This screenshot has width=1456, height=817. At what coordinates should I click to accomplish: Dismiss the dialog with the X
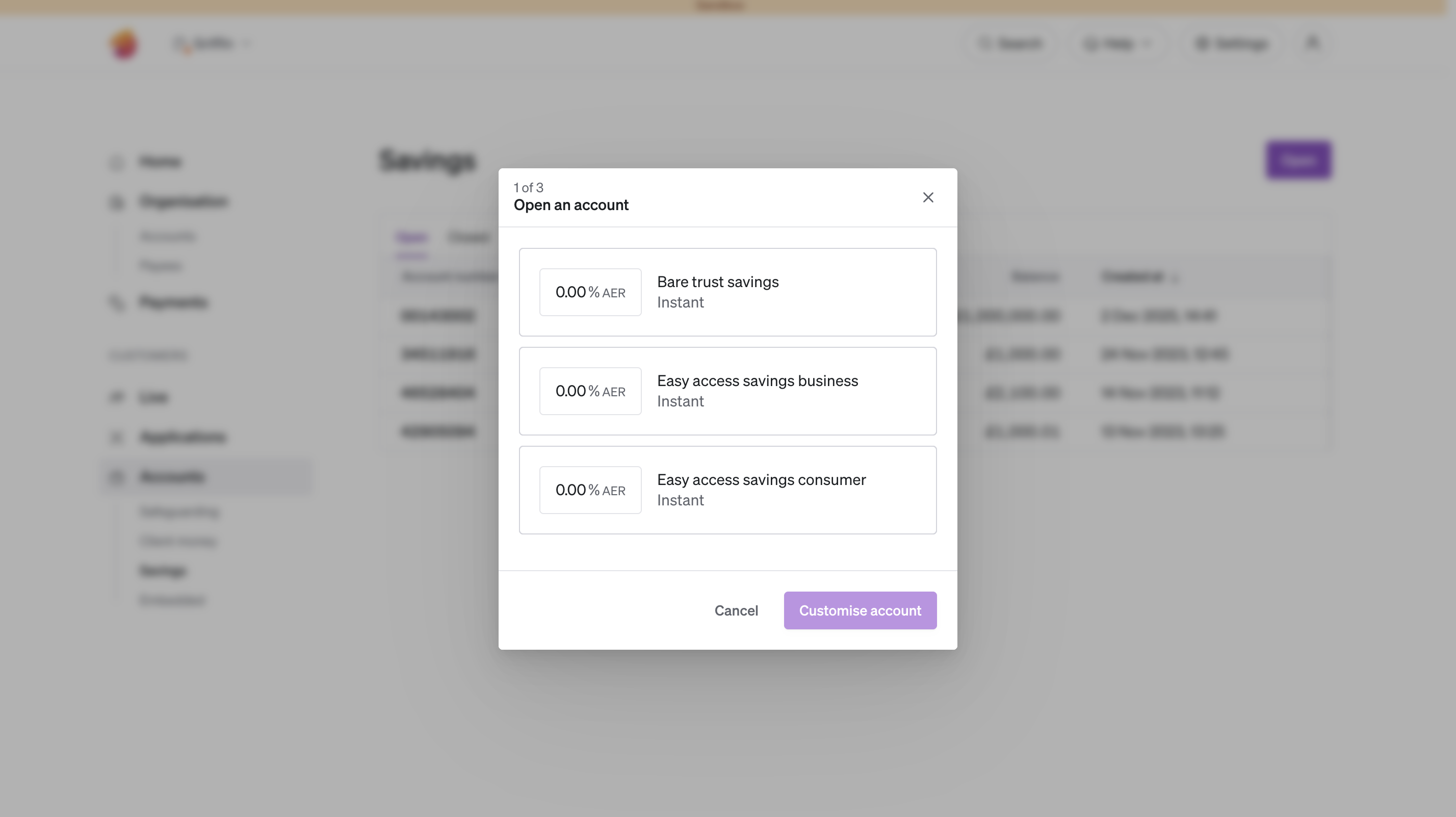(928, 197)
